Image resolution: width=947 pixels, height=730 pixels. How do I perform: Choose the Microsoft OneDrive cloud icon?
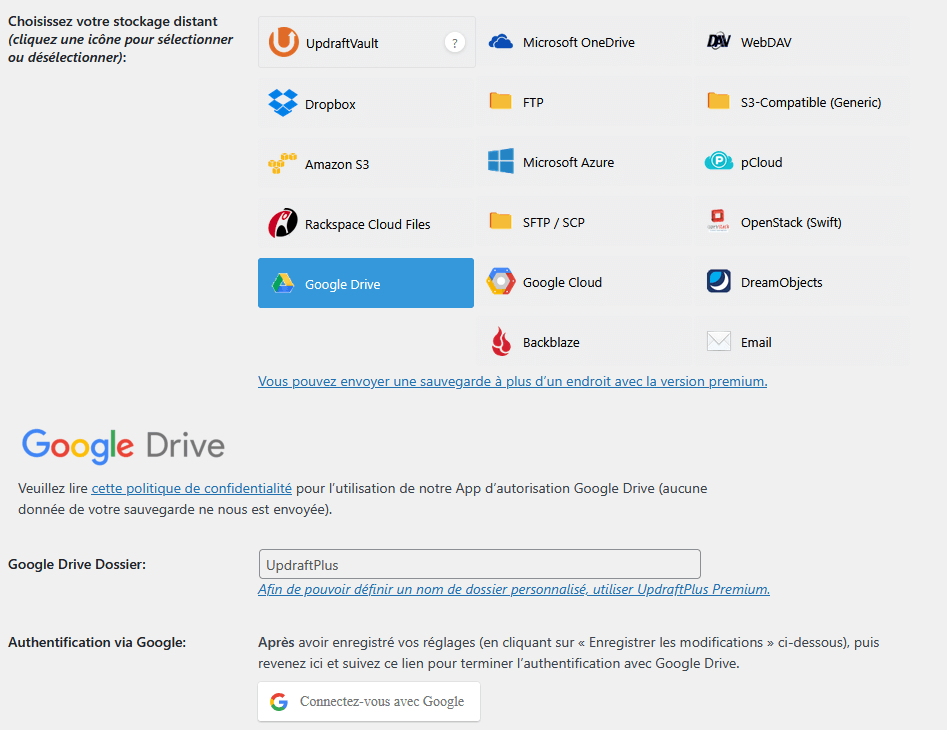click(501, 42)
